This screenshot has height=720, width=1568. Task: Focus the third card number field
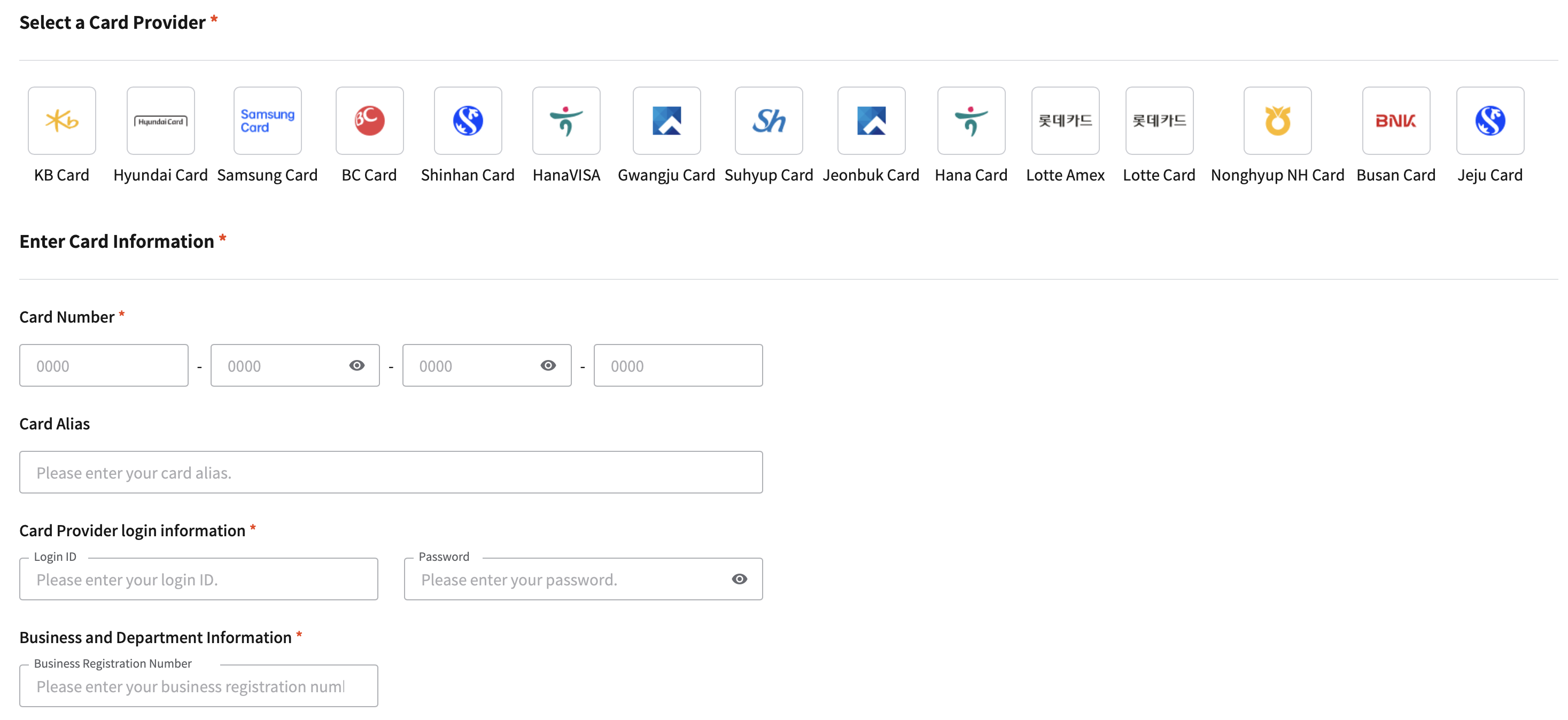(x=487, y=365)
